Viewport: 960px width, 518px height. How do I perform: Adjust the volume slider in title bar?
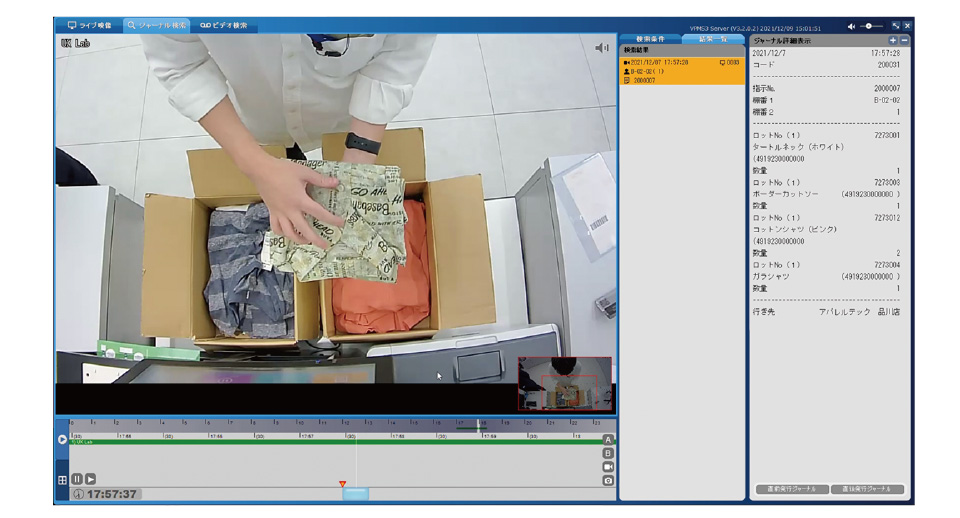[x=870, y=25]
